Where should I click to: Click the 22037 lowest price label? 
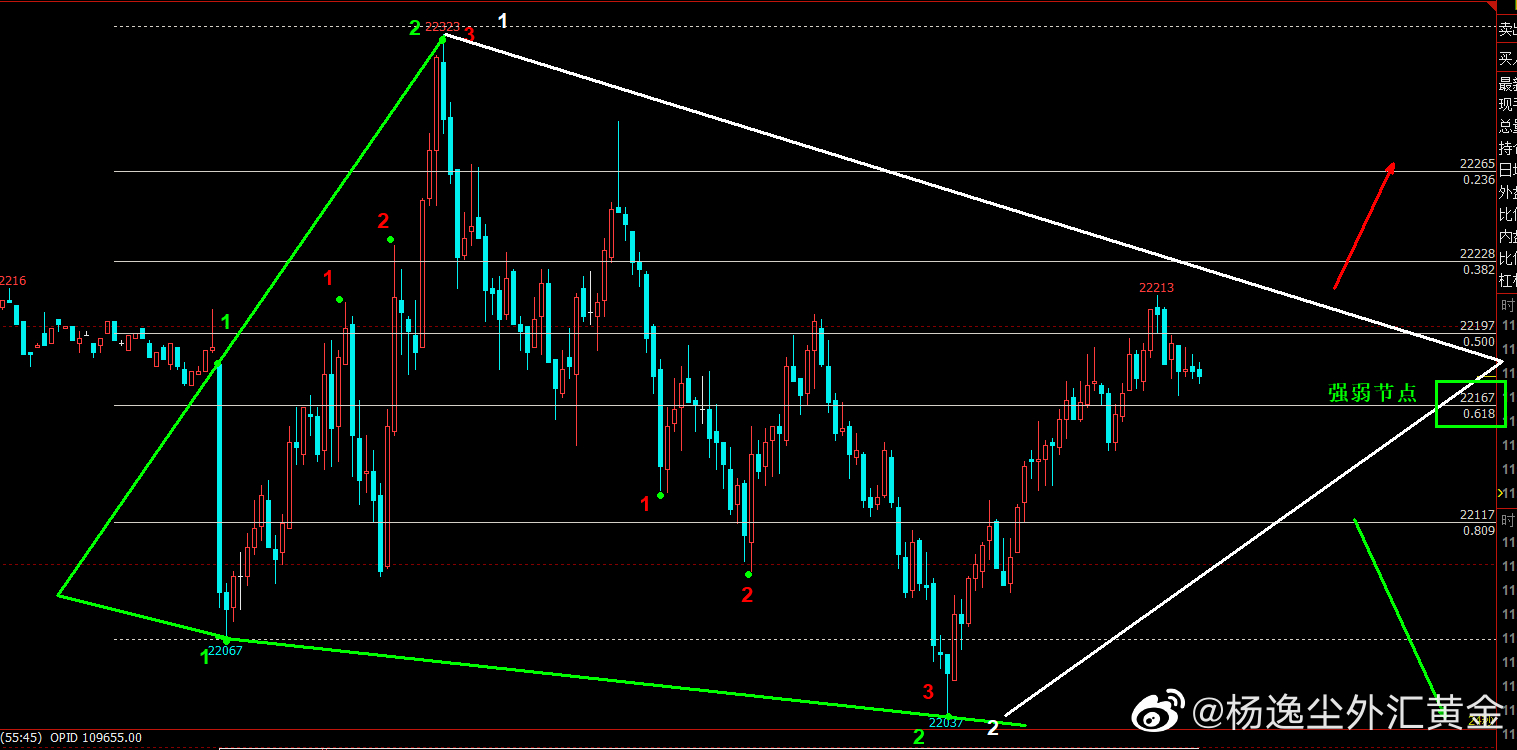coord(946,722)
